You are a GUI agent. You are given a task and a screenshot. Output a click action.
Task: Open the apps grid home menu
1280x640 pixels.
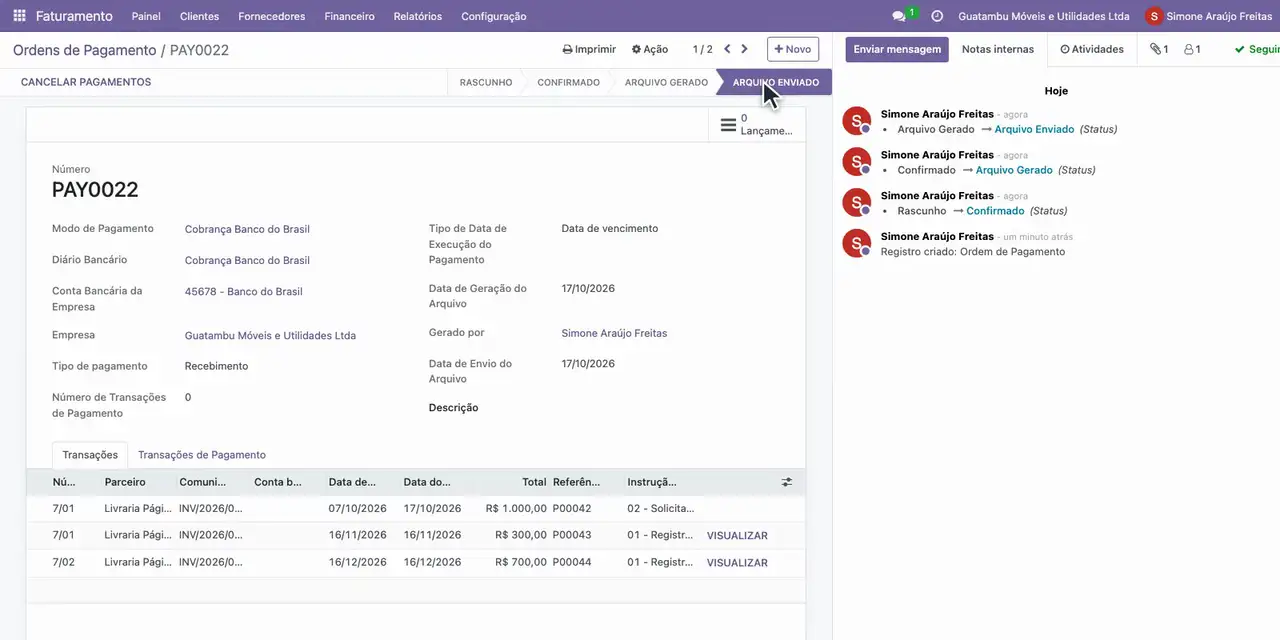(x=19, y=16)
